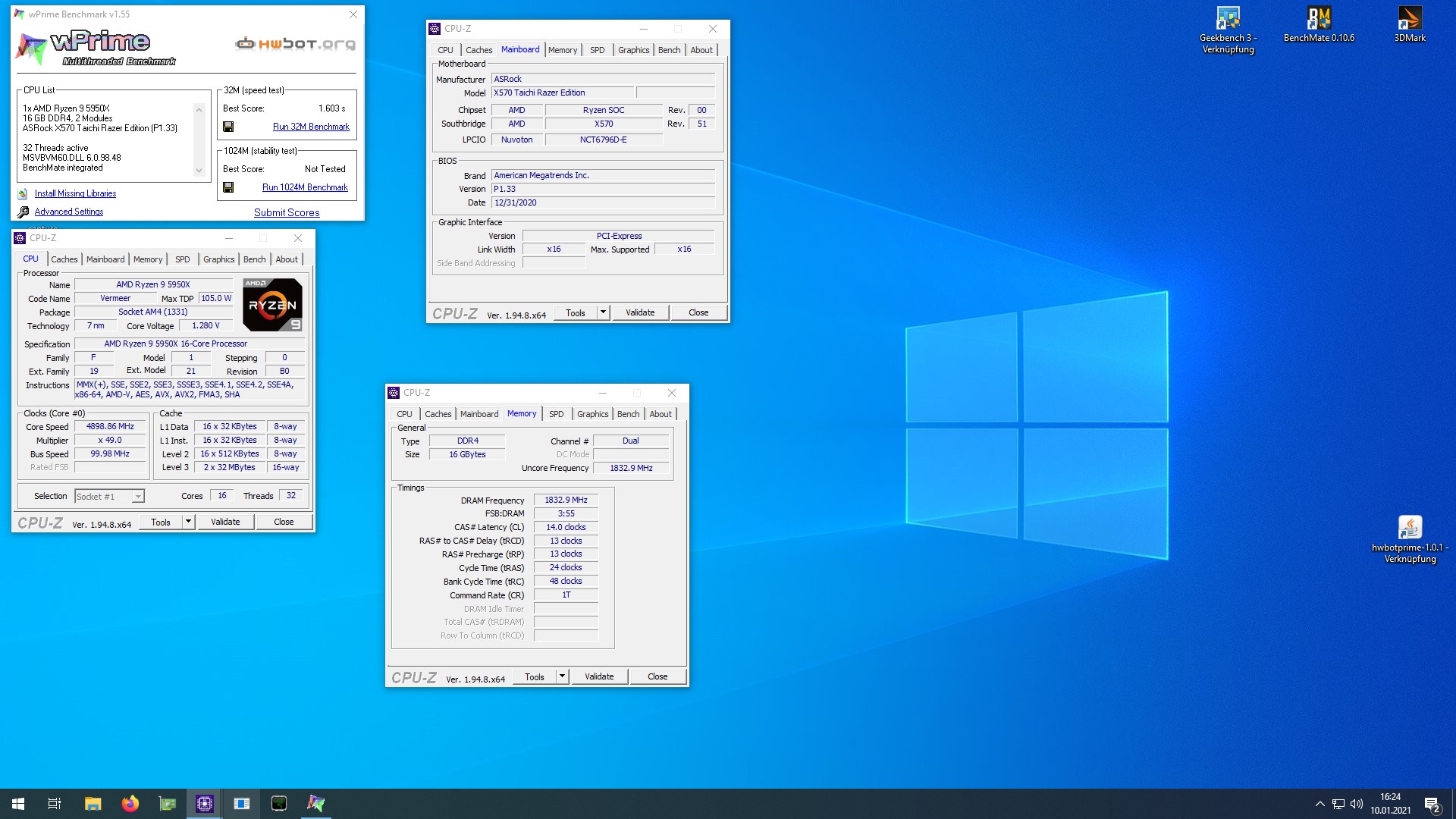The image size is (1456, 819).
Task: Open the hwbotprime-1.0.1 desktop shortcut
Action: click(1410, 540)
